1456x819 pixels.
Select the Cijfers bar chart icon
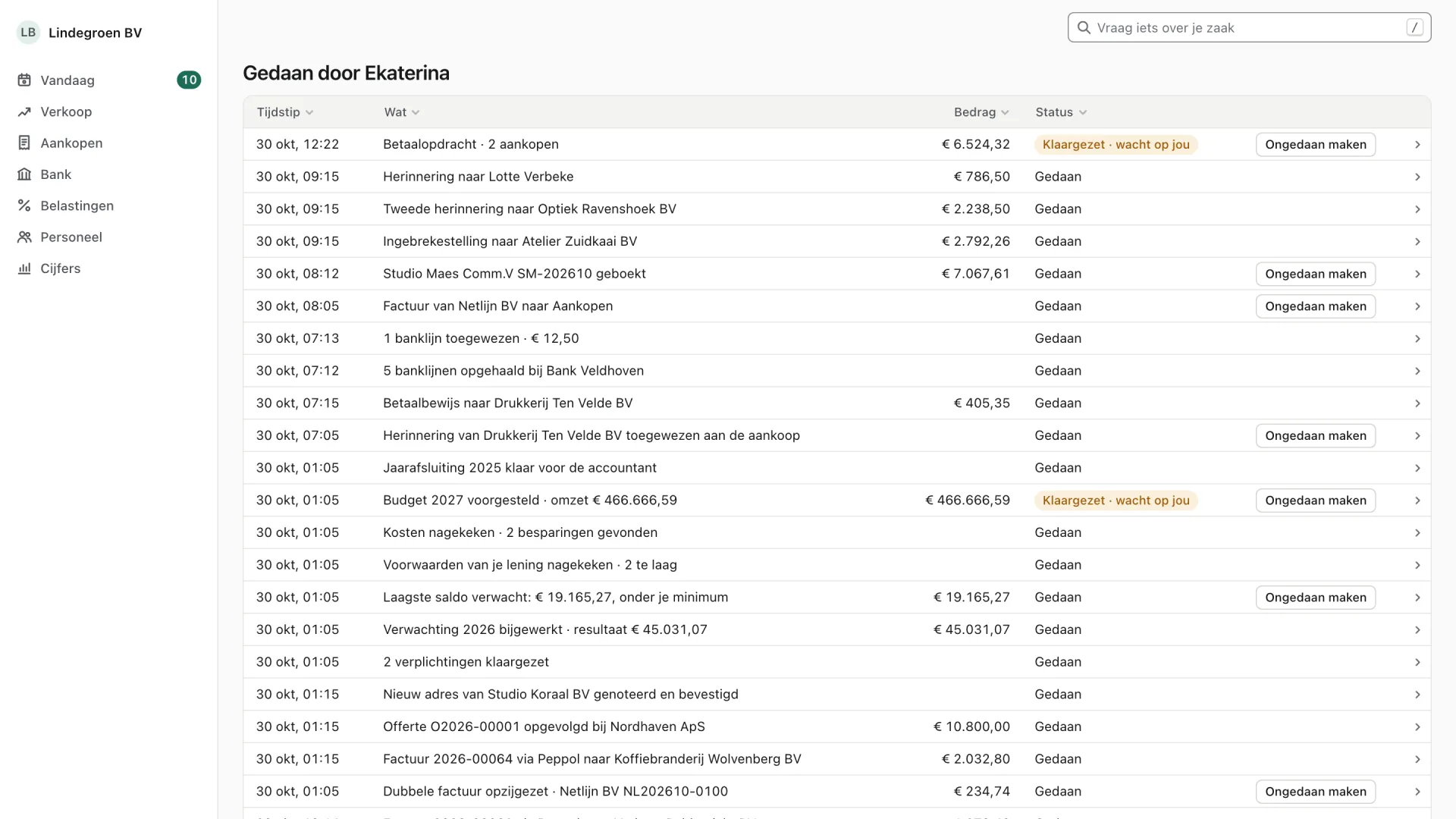(24, 268)
